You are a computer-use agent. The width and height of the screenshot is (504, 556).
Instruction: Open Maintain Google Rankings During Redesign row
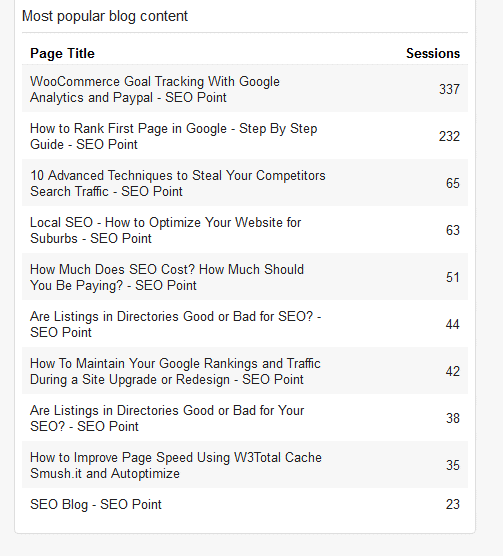tap(245, 371)
